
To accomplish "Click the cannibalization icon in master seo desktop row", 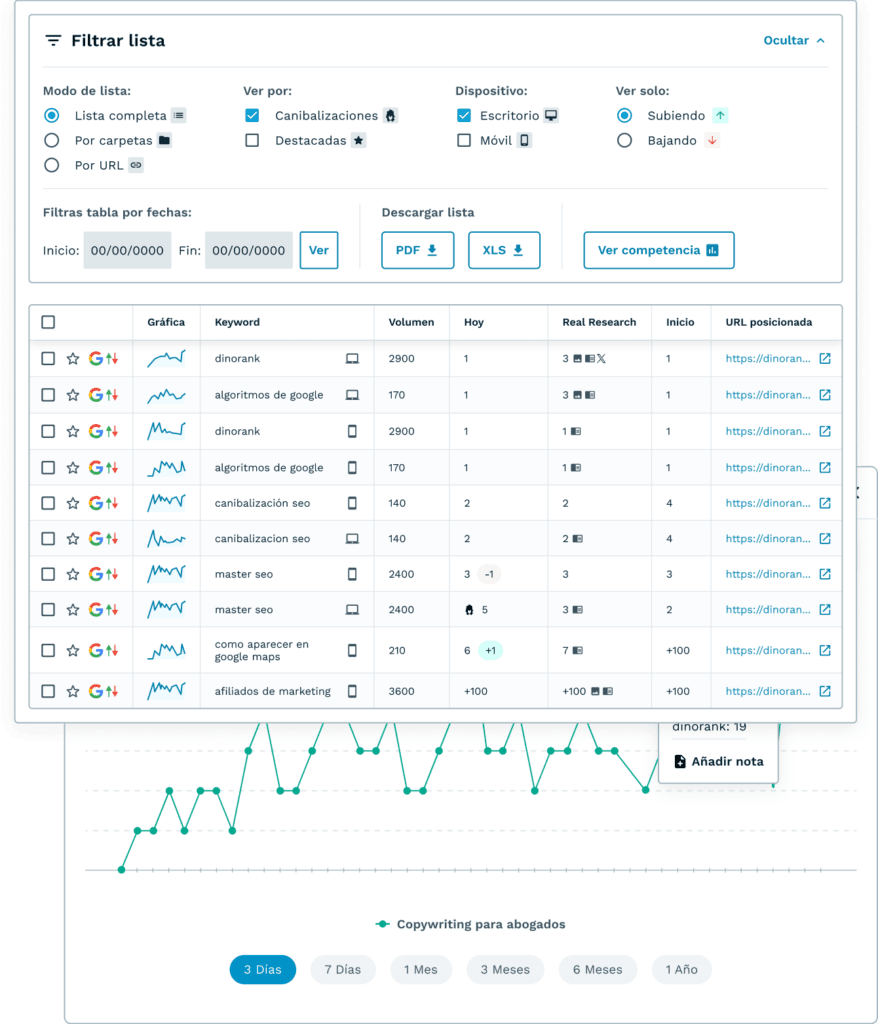I will (x=469, y=610).
